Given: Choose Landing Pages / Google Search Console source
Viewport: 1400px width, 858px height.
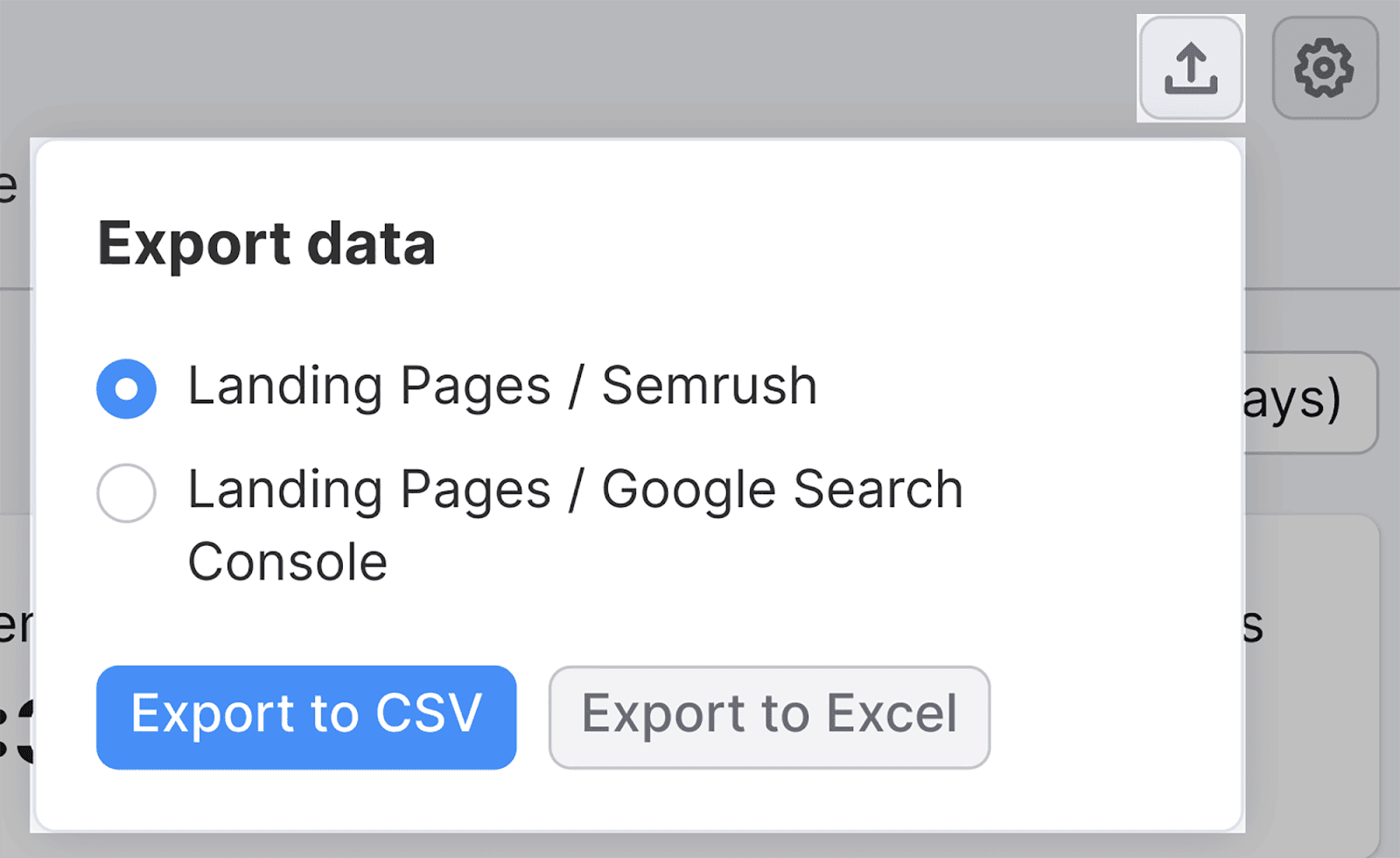Looking at the screenshot, I should 126,492.
